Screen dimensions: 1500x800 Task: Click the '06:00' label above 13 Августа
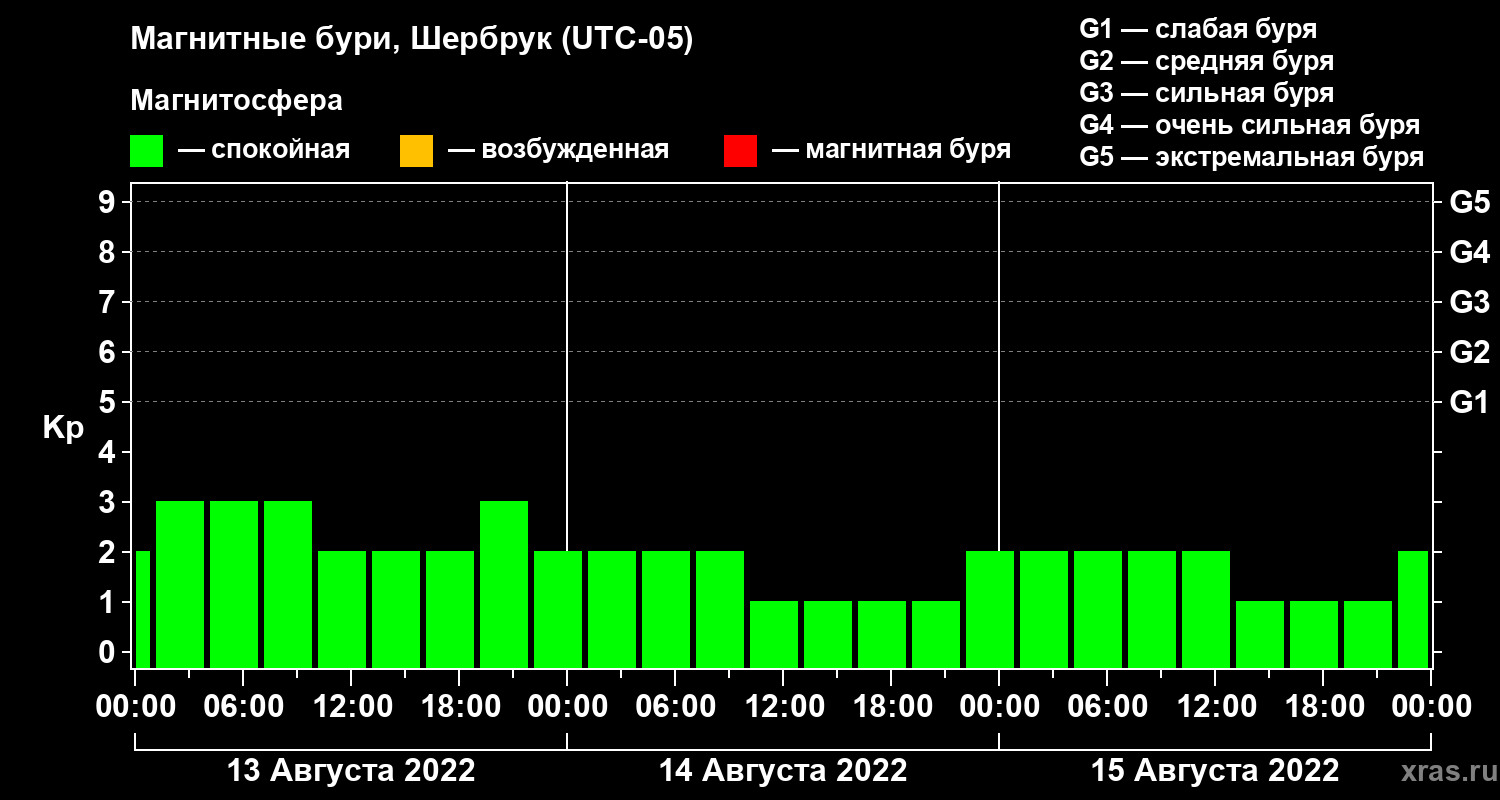(243, 706)
